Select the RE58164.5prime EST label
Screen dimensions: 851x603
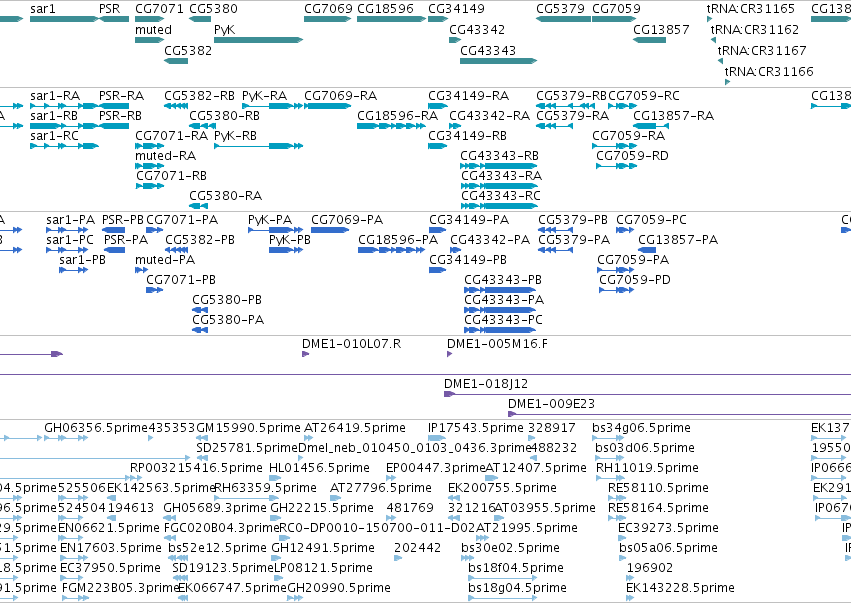[x=658, y=509]
